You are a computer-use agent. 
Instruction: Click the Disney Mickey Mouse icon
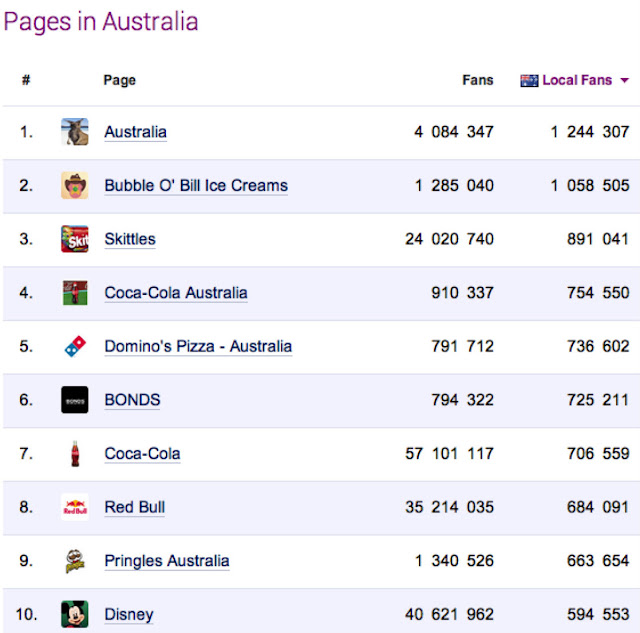pos(74,614)
